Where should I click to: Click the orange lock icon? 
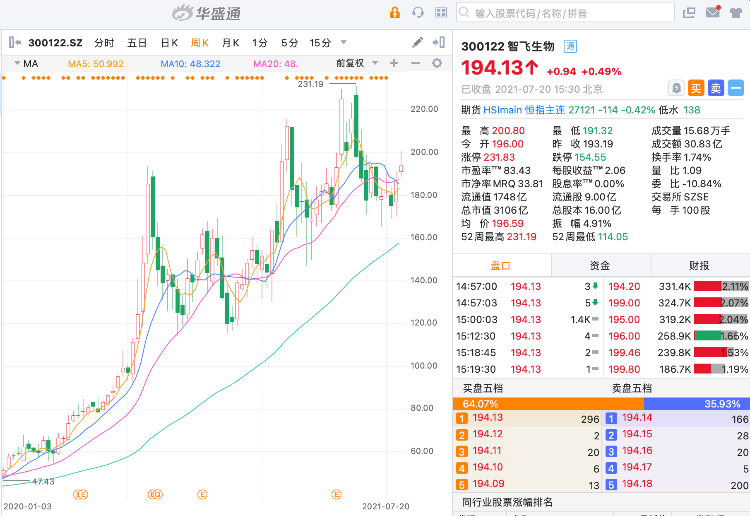395,12
